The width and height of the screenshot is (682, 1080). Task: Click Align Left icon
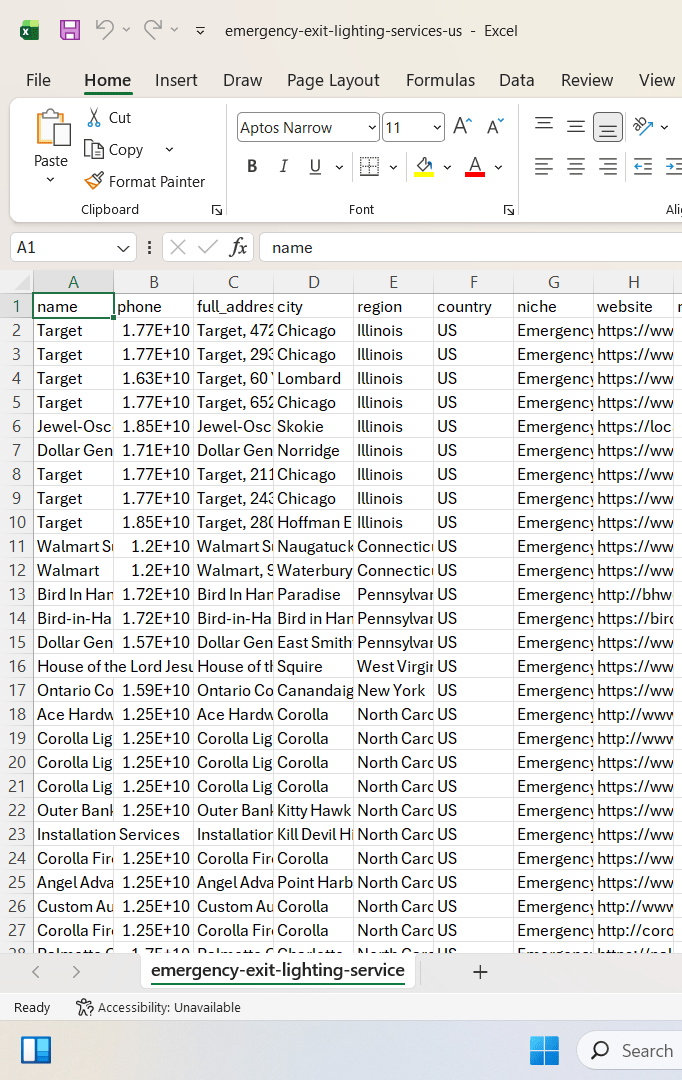click(x=544, y=167)
